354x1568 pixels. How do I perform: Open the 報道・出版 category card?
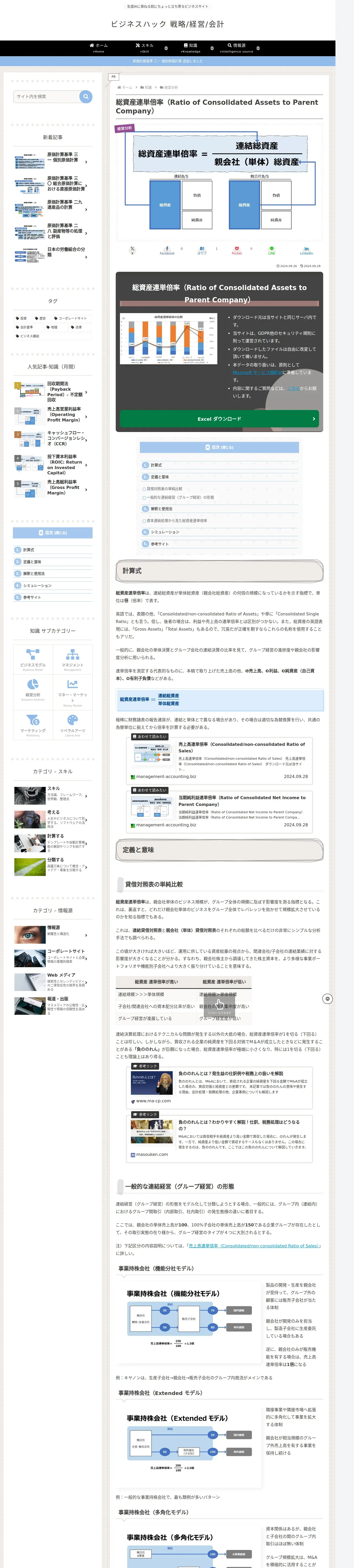pyautogui.click(x=51, y=1006)
